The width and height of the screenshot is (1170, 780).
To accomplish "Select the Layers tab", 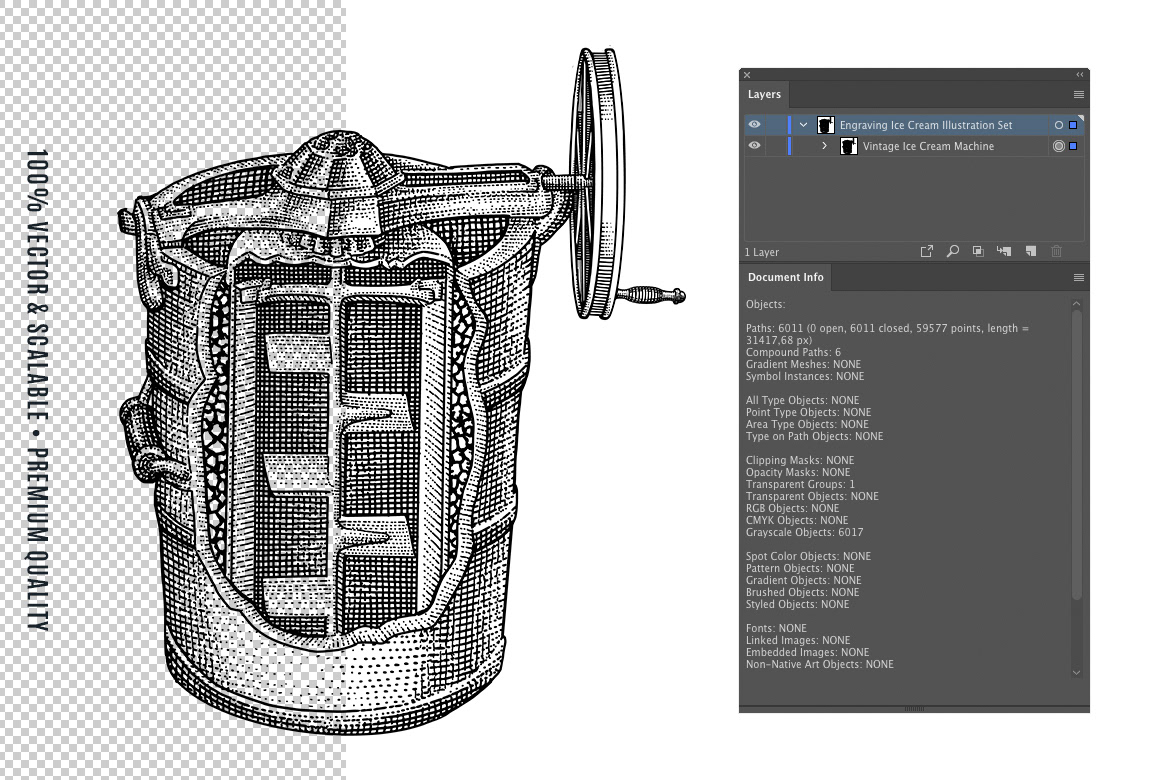I will pyautogui.click(x=764, y=95).
